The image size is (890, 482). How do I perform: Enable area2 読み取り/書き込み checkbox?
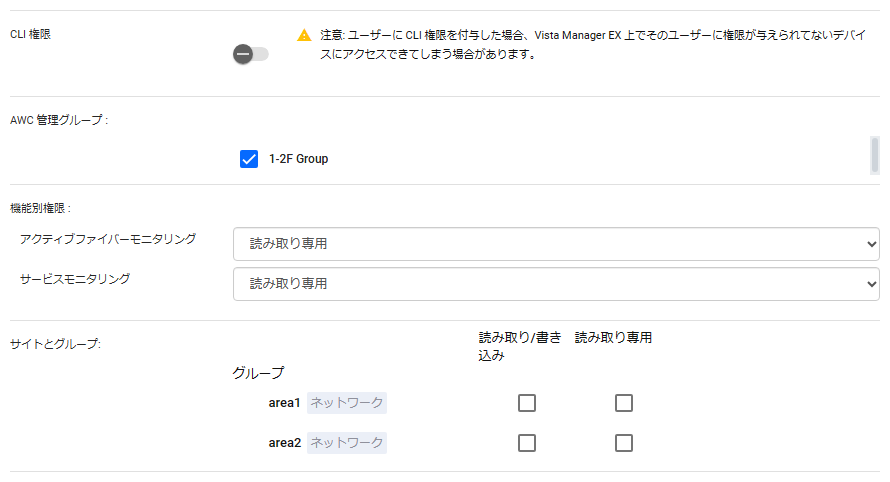527,443
